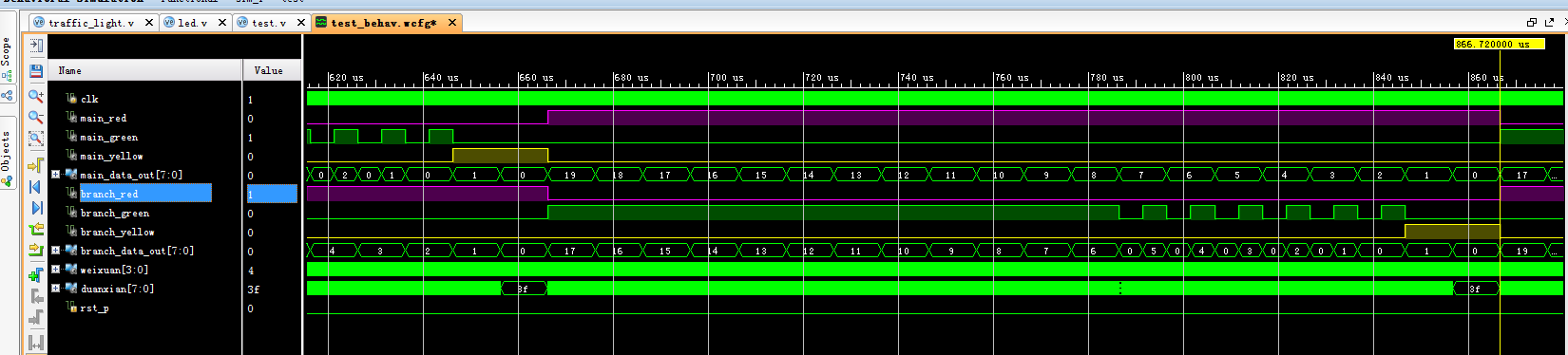The height and width of the screenshot is (355, 1568).
Task: Click the Name column header
Action: click(x=145, y=70)
